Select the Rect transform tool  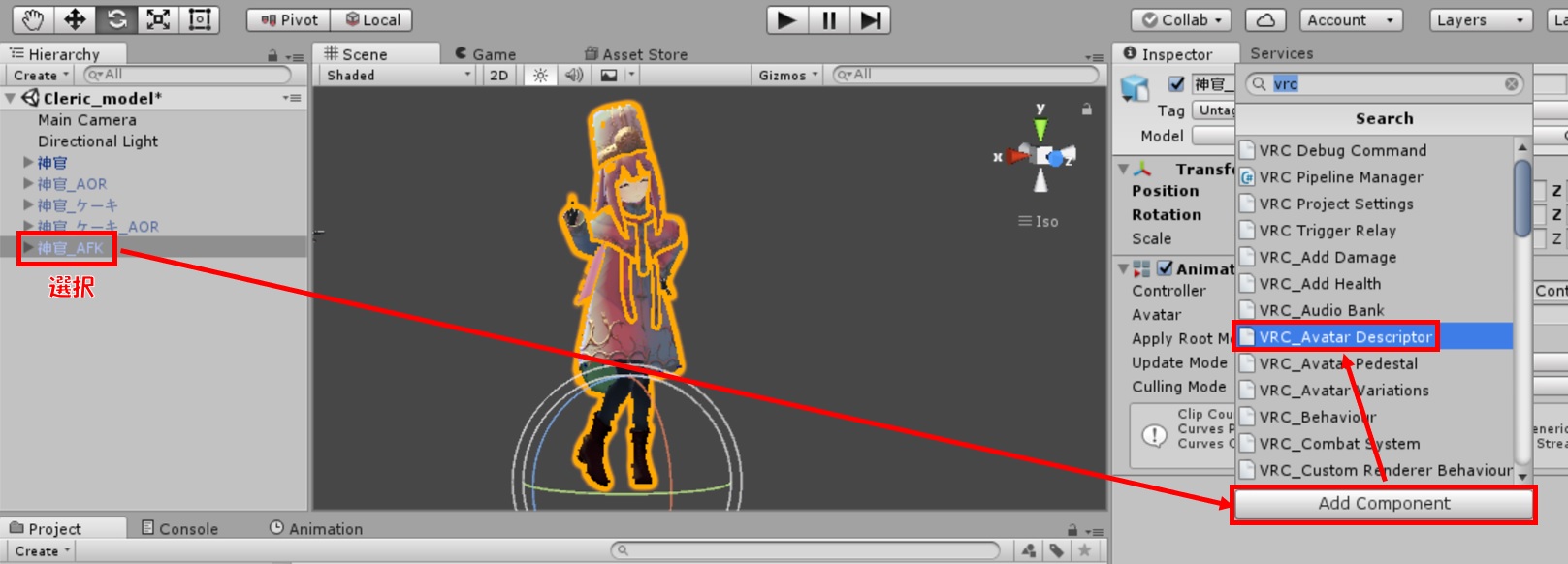200,19
